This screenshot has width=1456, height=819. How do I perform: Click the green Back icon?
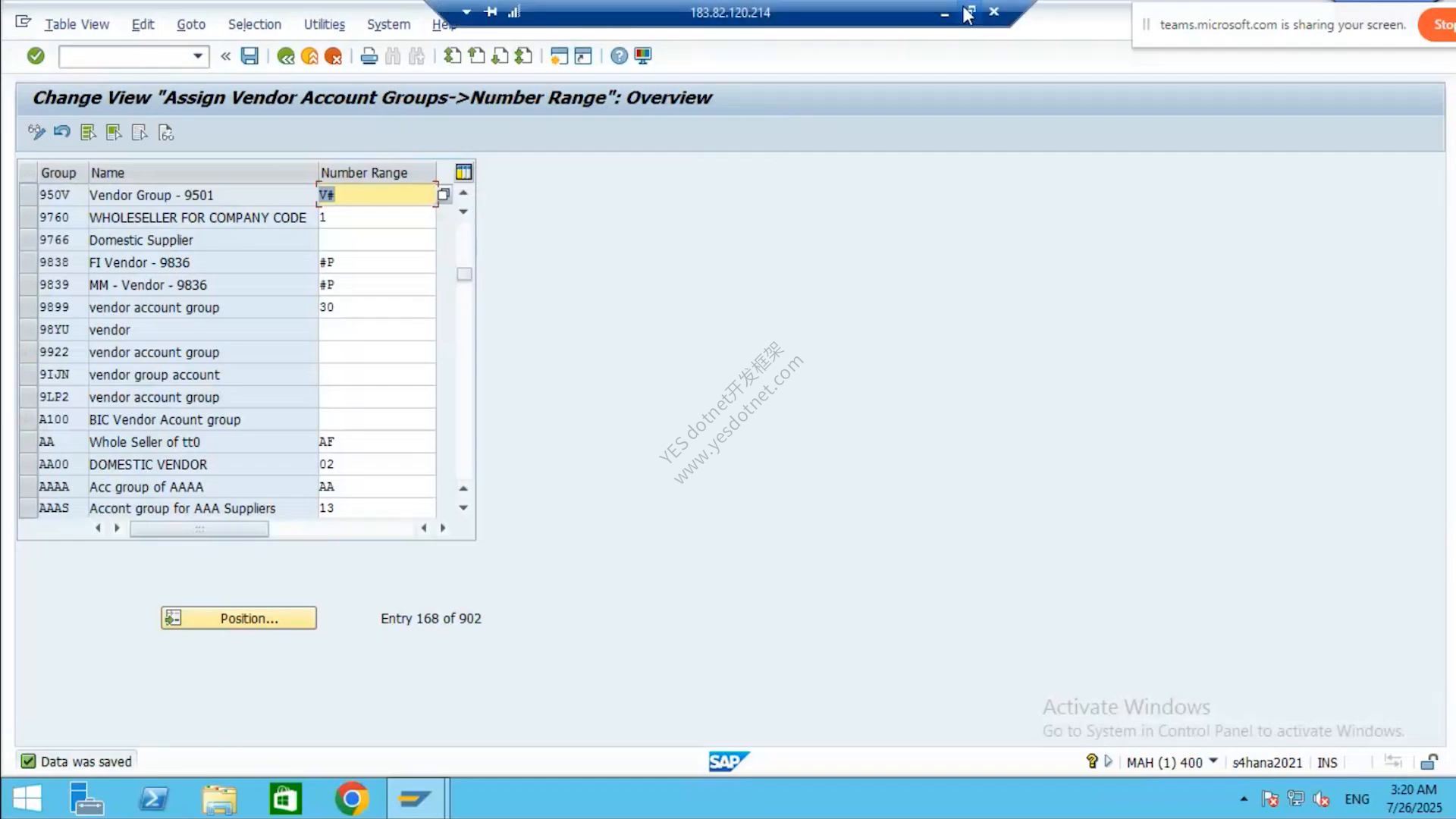click(286, 56)
